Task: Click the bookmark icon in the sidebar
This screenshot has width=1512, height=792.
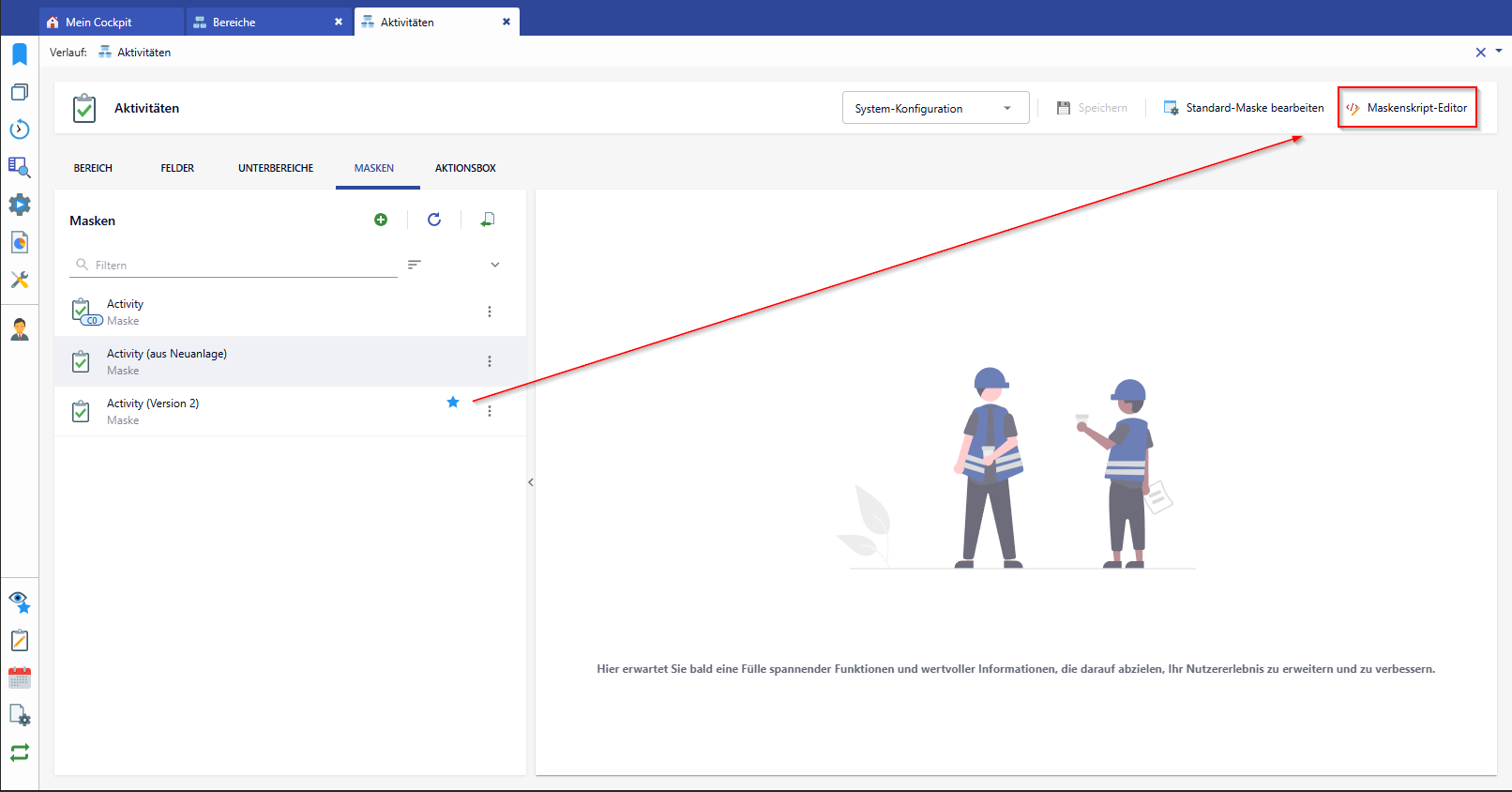Action: tap(20, 54)
